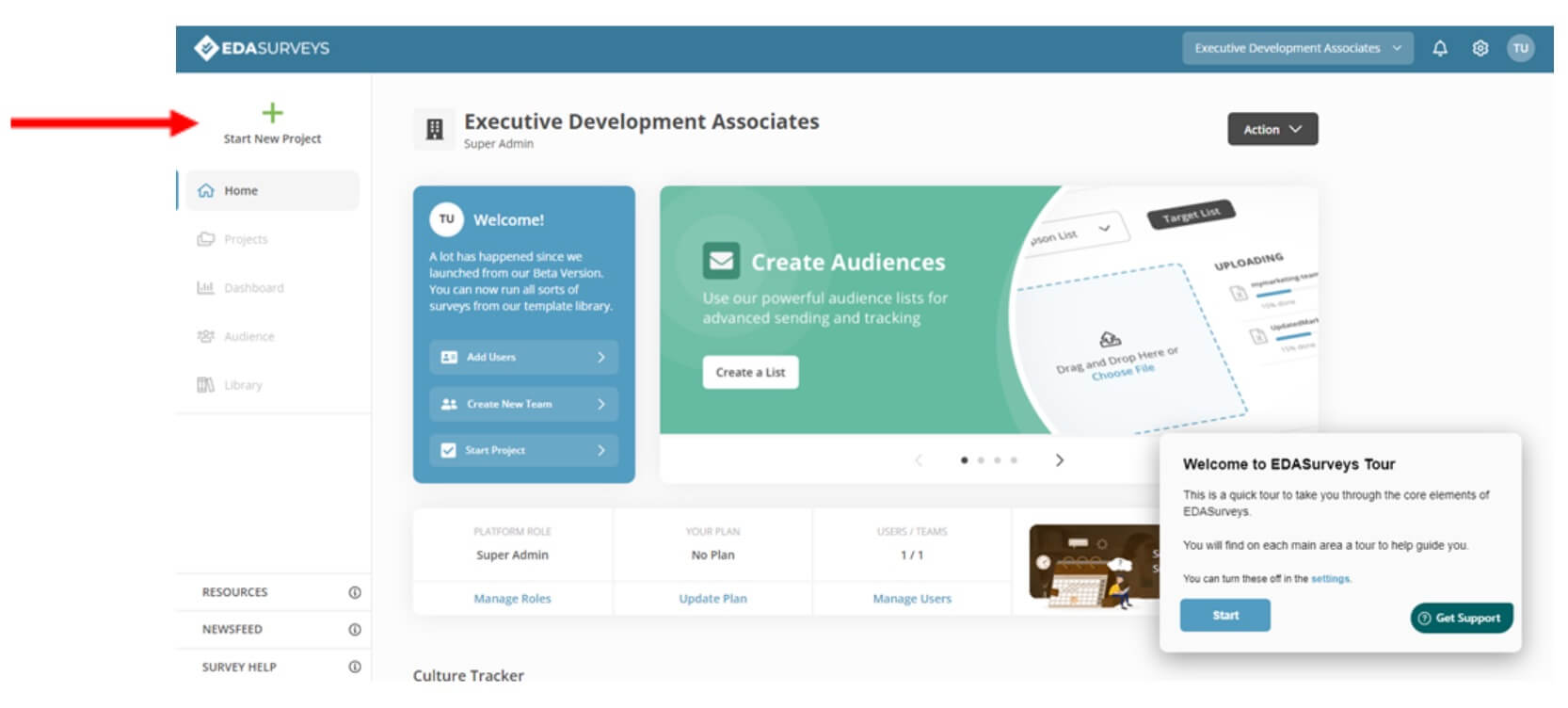This screenshot has height=708, width=1568.
Task: Click the Create a List button
Action: pyautogui.click(x=750, y=372)
